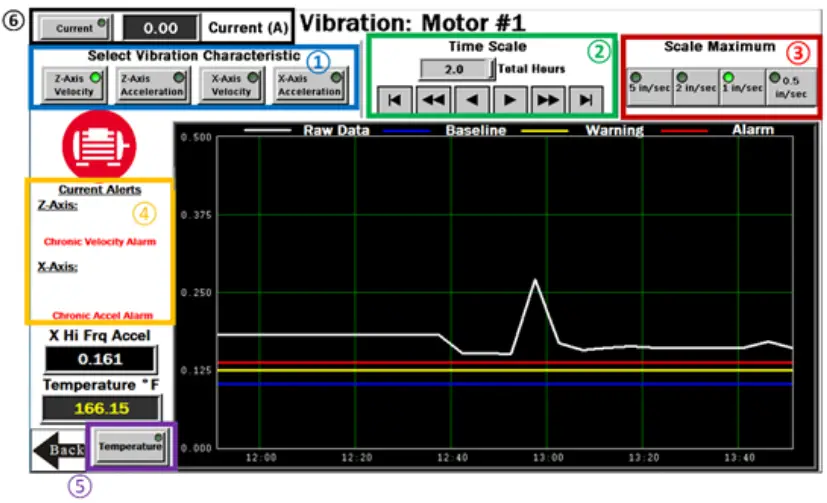The image size is (827, 503).
Task: Click the X-Axis: alert label
Action: pos(57,267)
